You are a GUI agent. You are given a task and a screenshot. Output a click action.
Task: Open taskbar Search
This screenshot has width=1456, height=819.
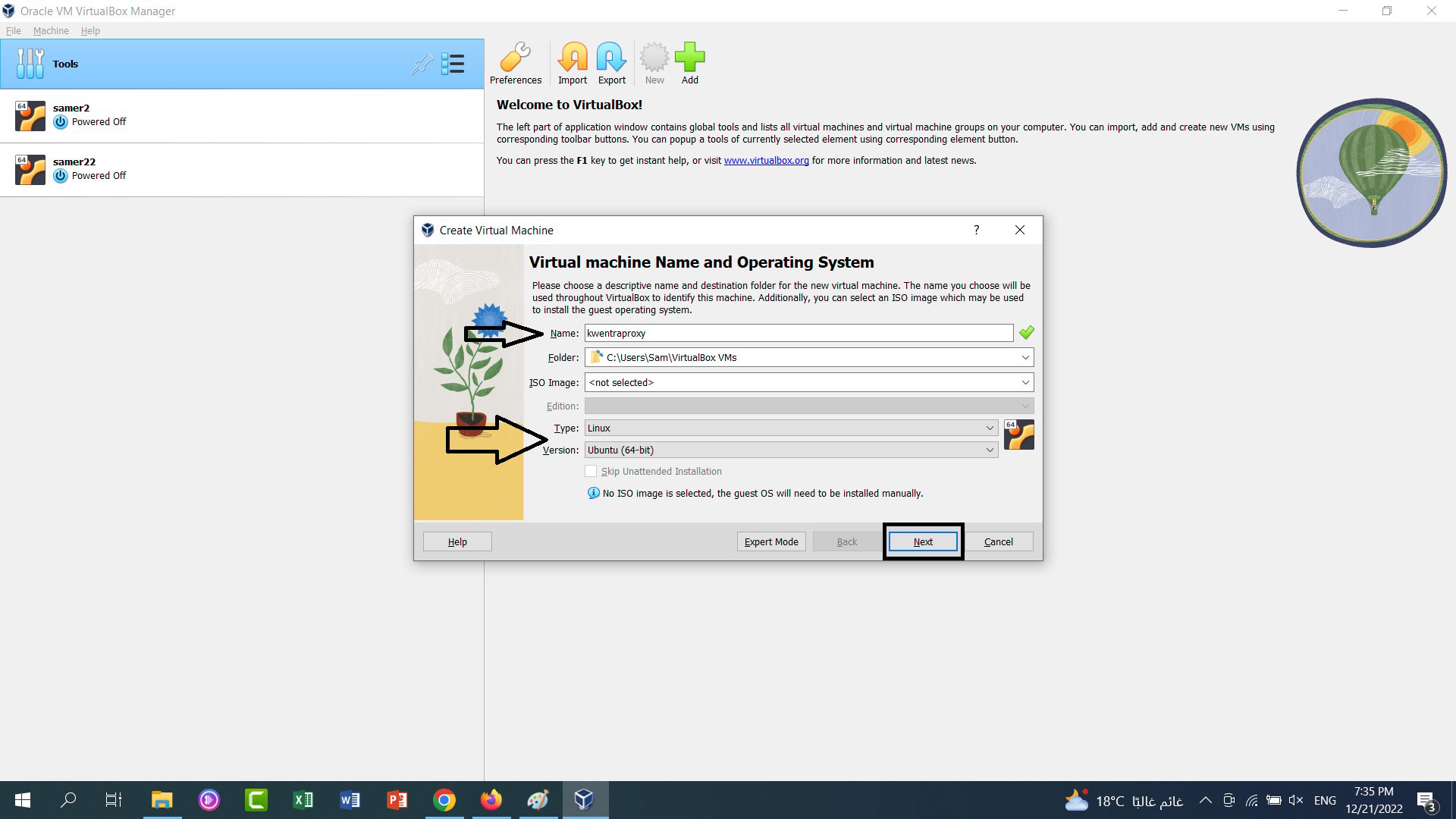[x=68, y=800]
